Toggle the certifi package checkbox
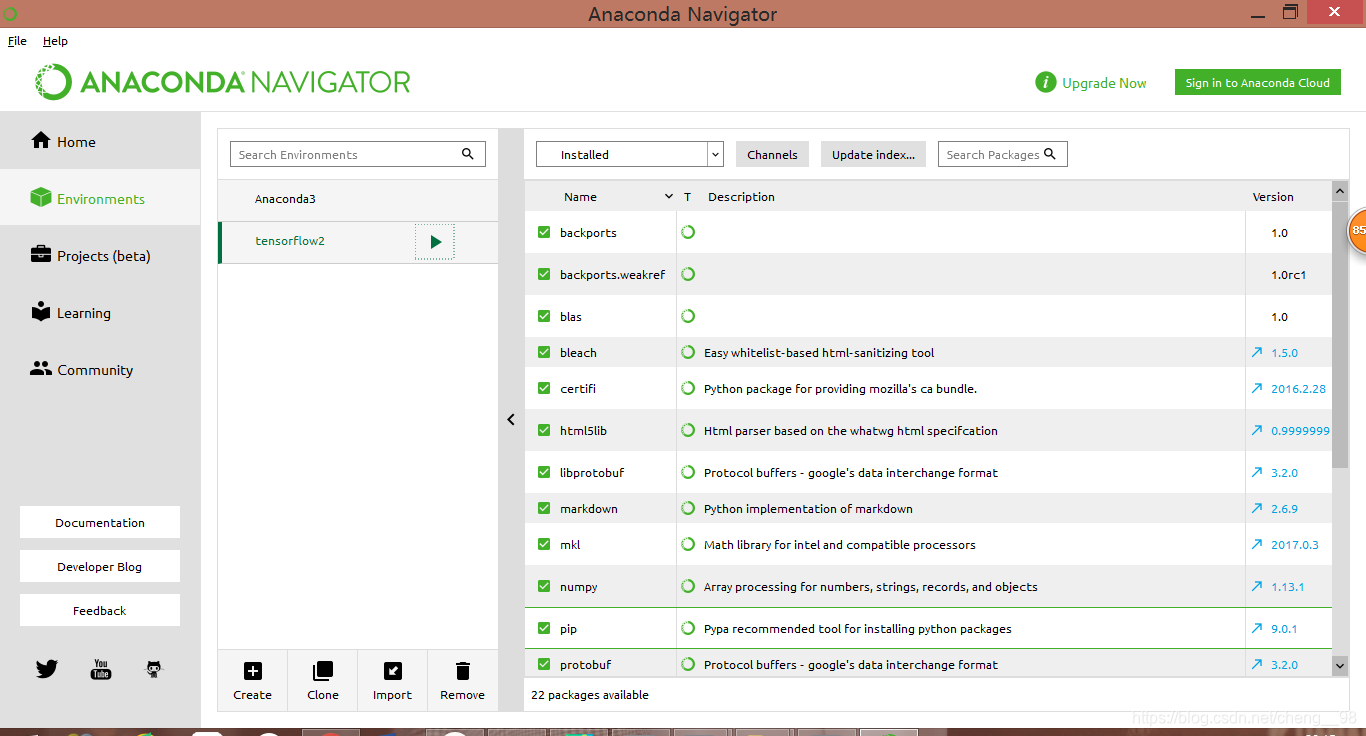 coord(544,388)
